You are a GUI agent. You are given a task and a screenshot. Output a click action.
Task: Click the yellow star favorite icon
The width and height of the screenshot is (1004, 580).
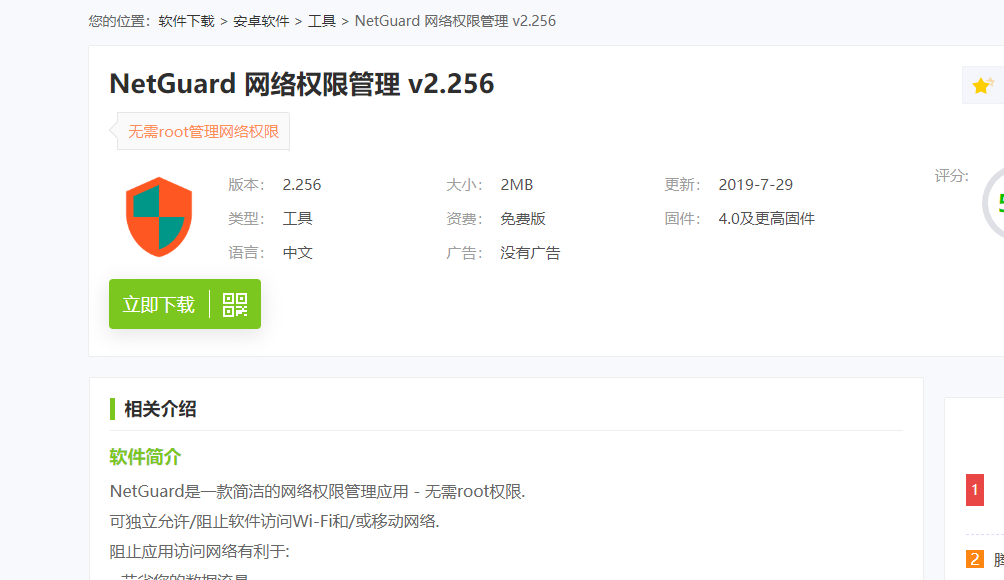[x=983, y=85]
